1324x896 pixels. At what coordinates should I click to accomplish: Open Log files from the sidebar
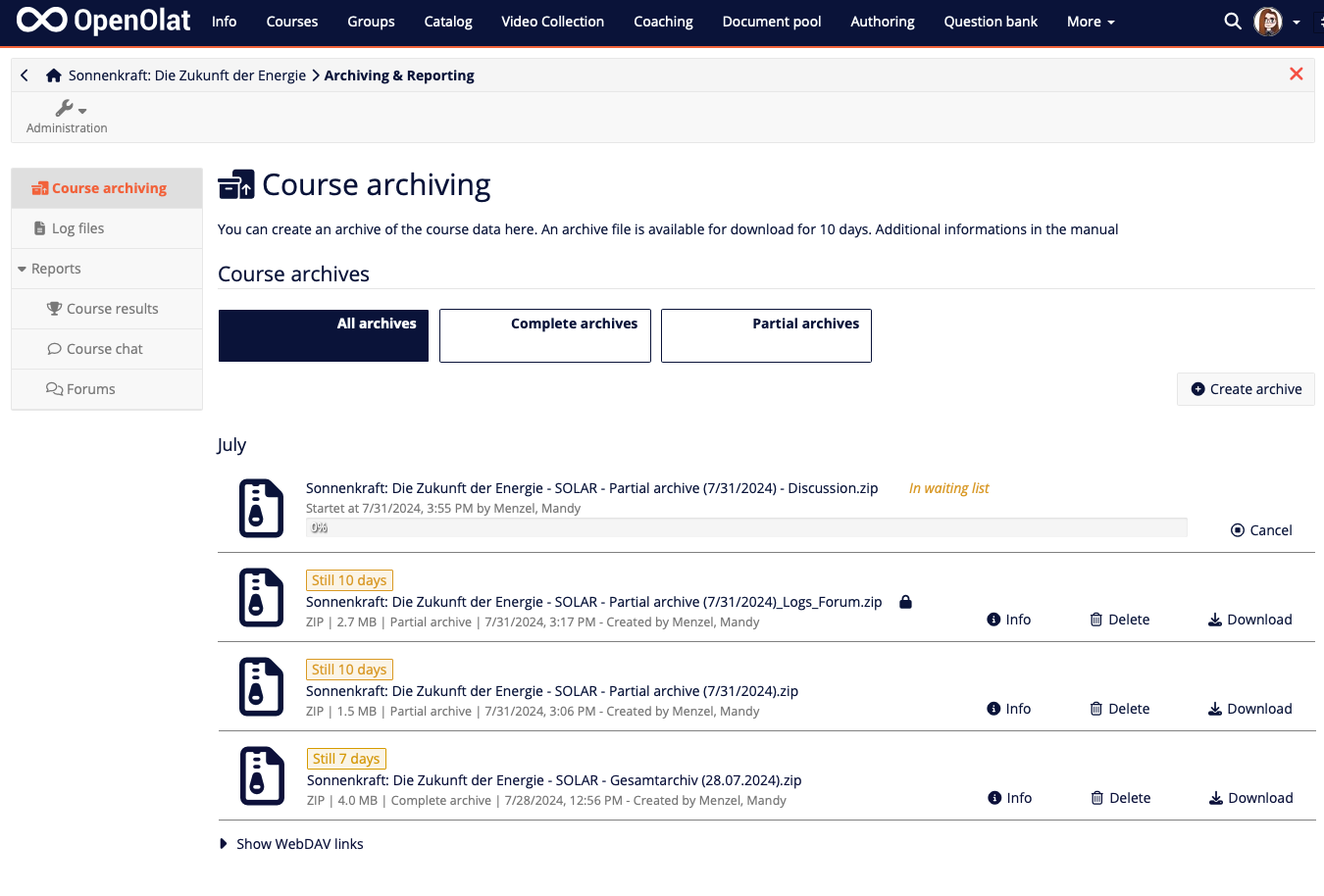76,227
